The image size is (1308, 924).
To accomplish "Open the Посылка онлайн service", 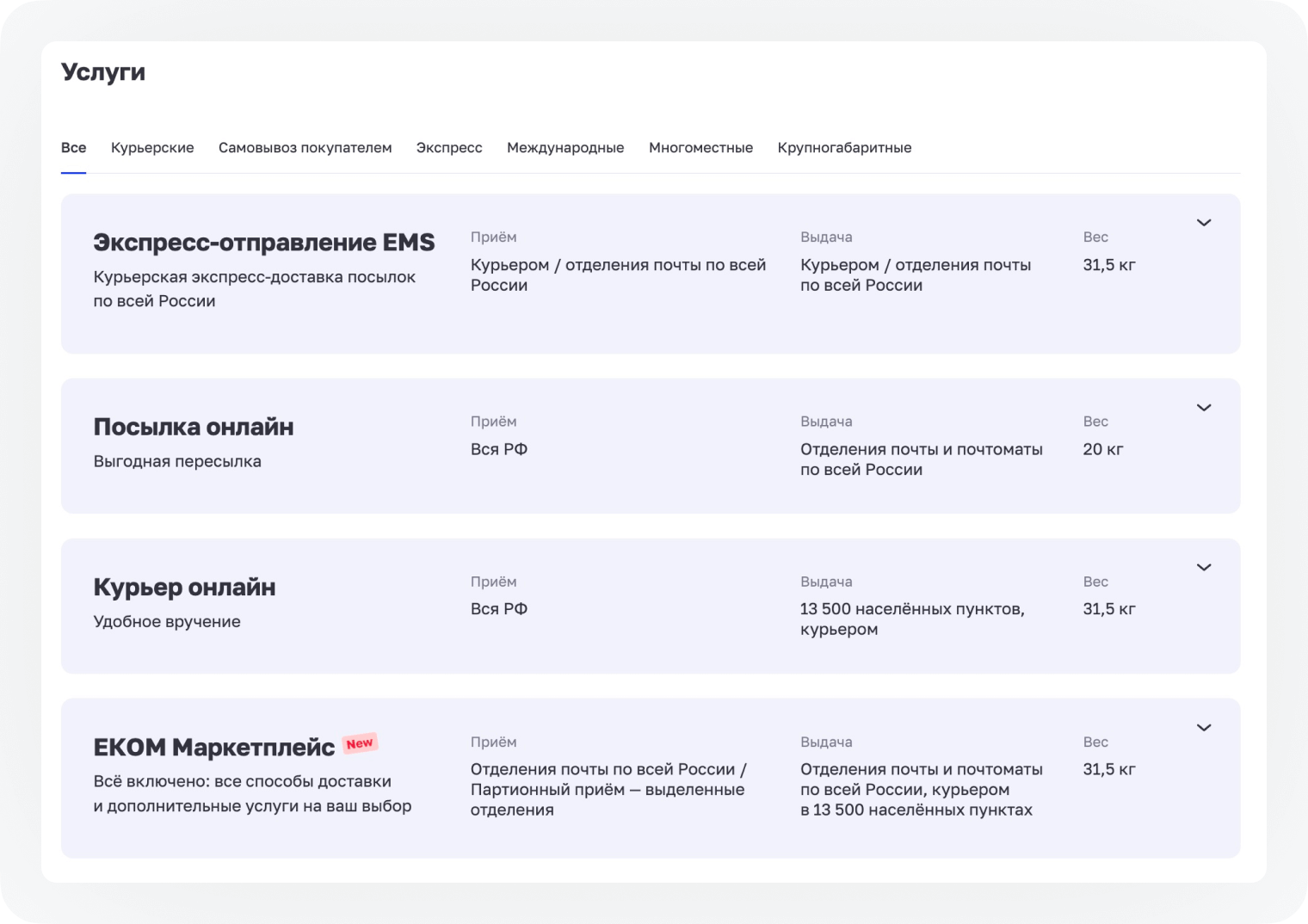I will coord(194,427).
